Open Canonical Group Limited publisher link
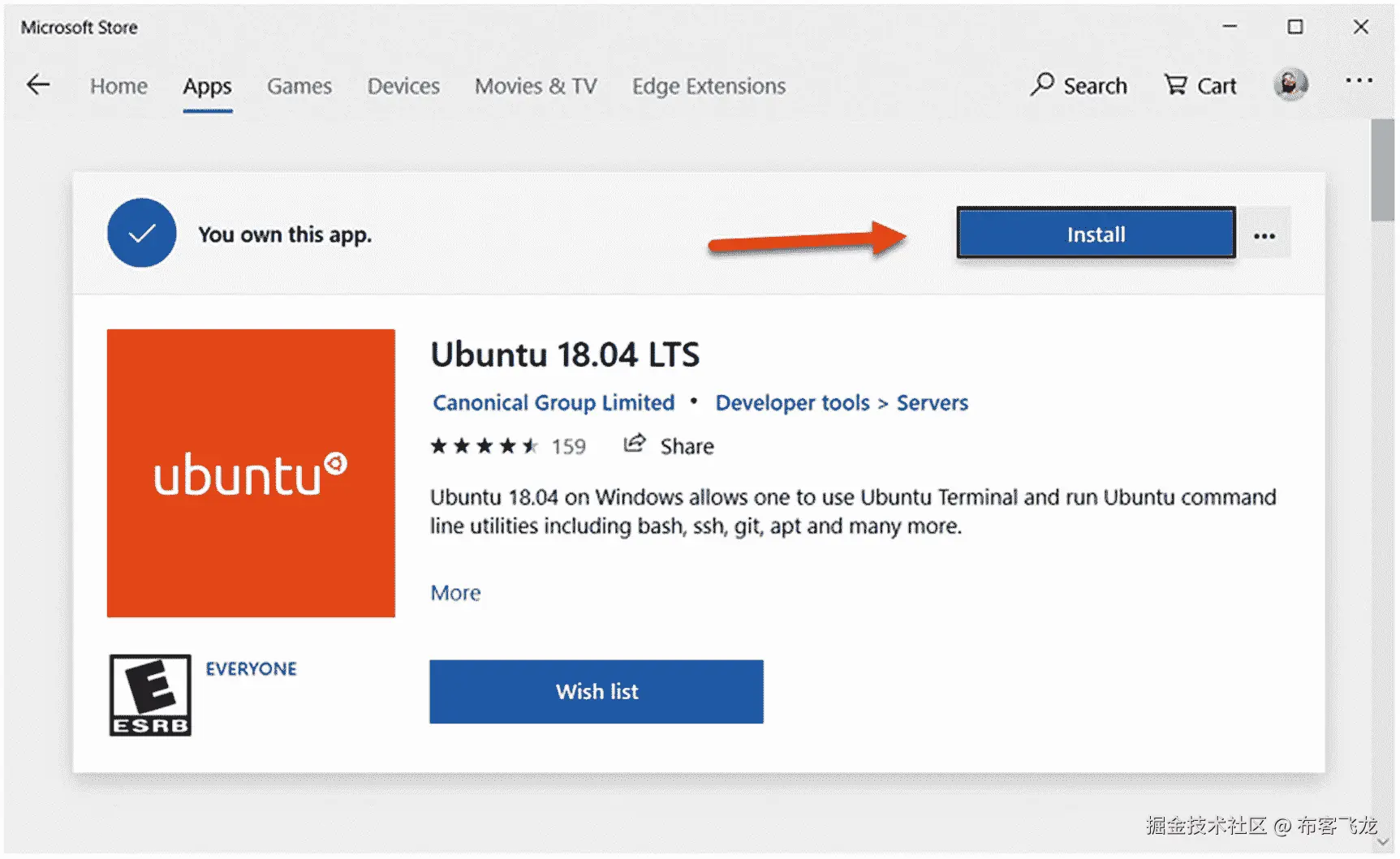The width and height of the screenshot is (1400, 859). pos(554,403)
